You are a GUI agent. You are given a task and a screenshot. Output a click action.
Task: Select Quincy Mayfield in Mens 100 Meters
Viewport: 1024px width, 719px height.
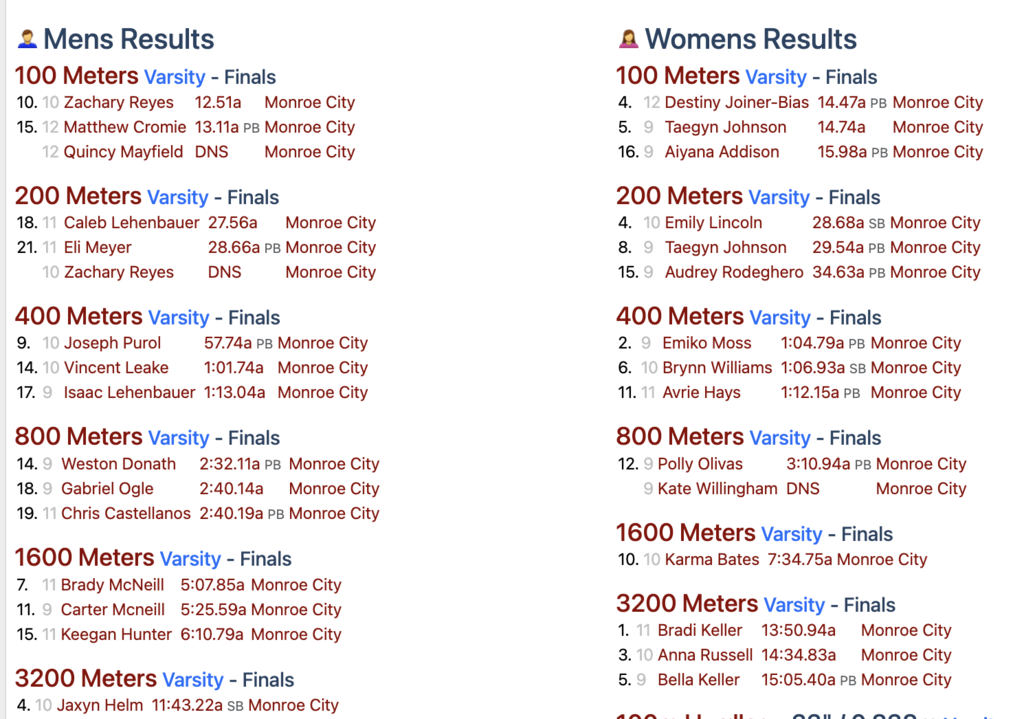(x=123, y=152)
